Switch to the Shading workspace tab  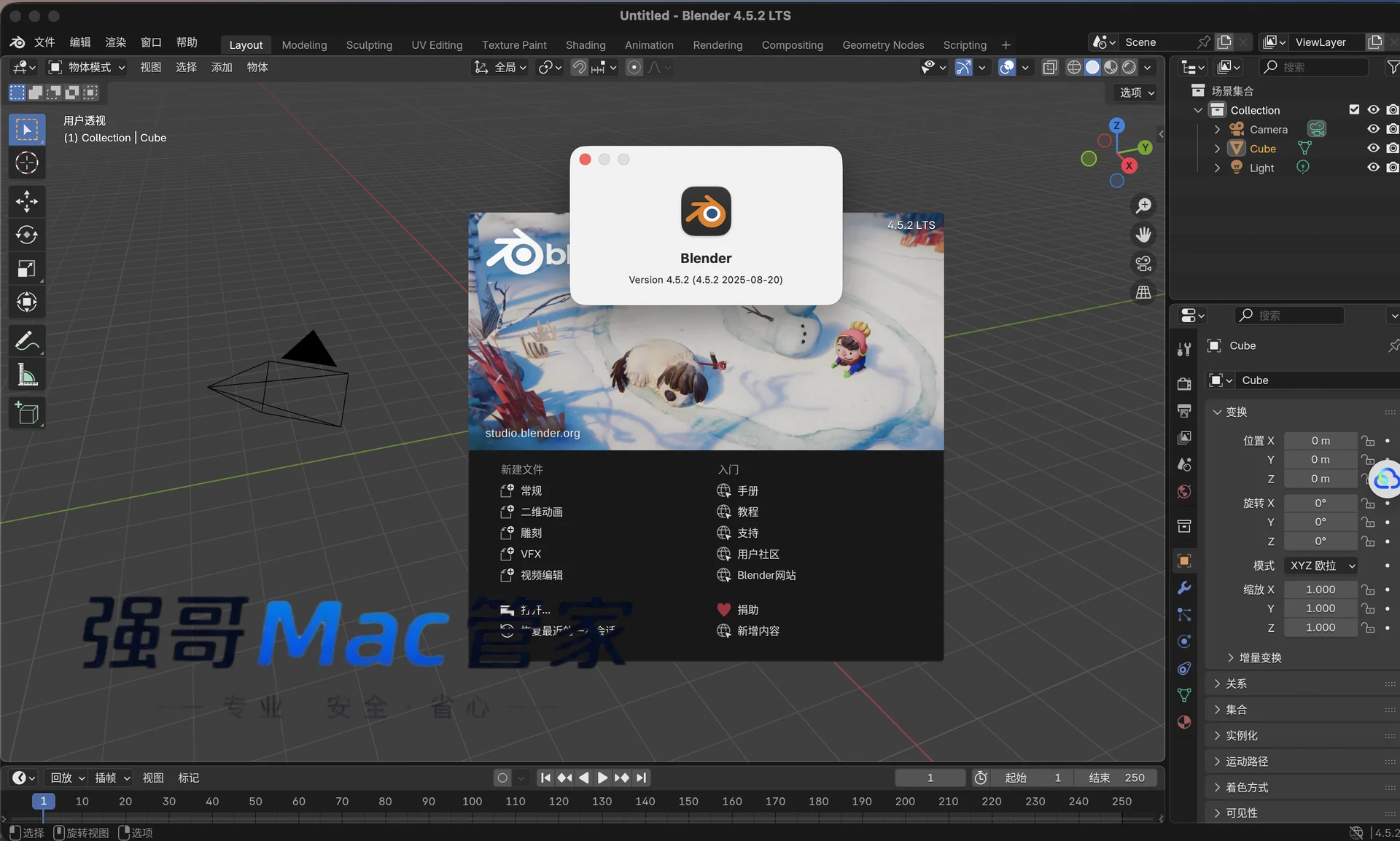[x=586, y=44]
